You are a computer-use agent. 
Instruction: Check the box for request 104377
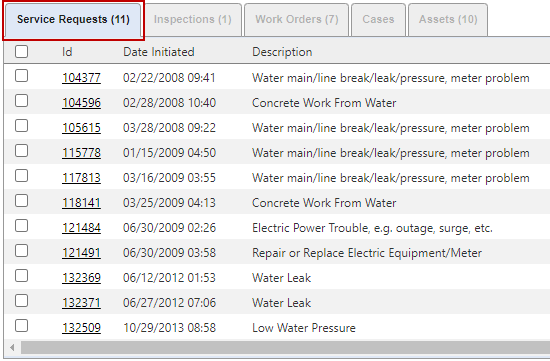coord(21,76)
